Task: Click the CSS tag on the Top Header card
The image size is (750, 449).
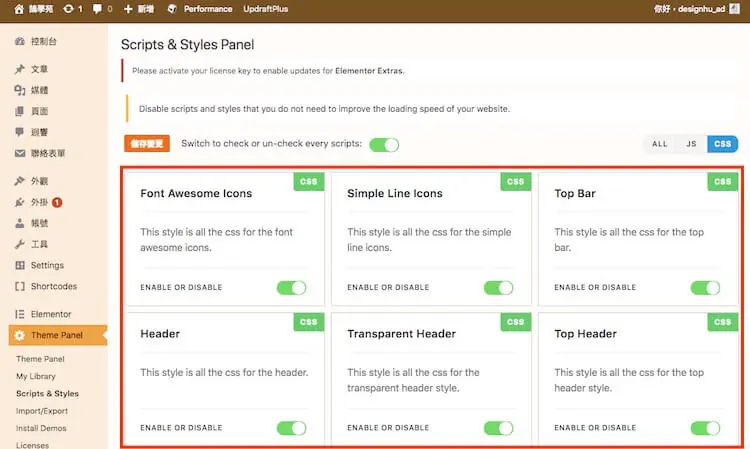Action: [722, 322]
